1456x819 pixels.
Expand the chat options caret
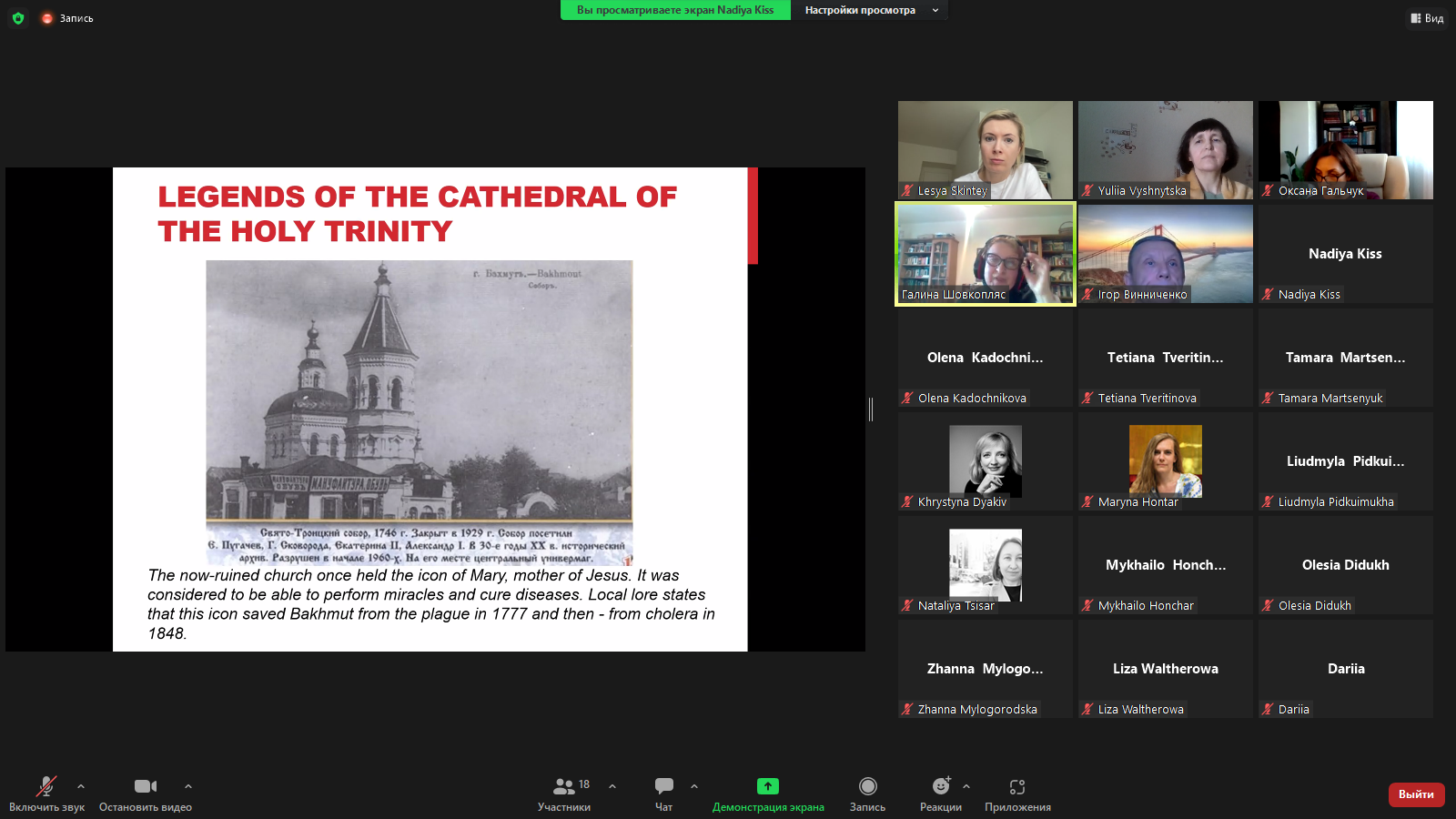pos(694,786)
